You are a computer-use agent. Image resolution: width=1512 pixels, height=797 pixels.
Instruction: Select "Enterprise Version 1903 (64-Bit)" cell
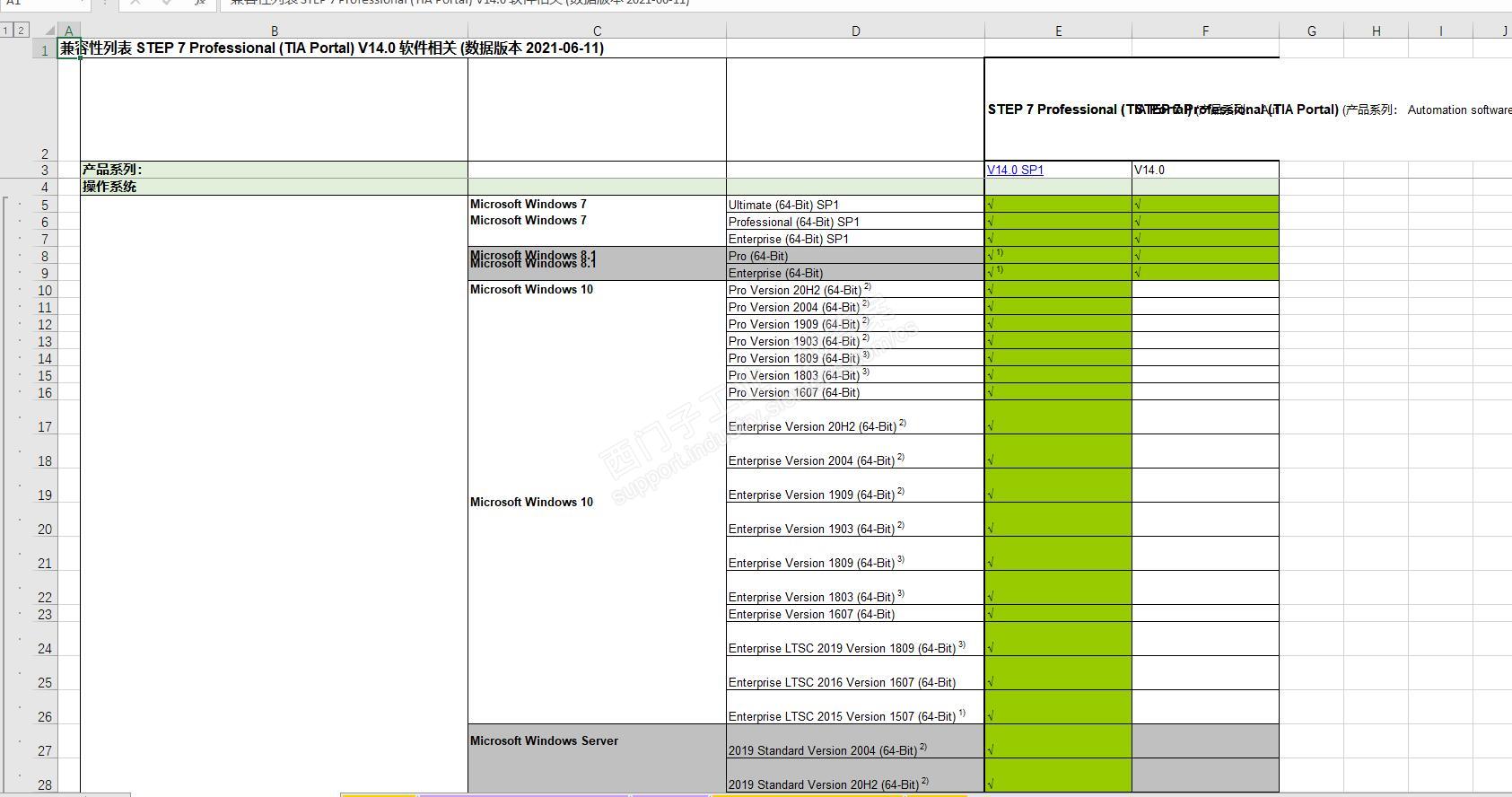pos(855,520)
